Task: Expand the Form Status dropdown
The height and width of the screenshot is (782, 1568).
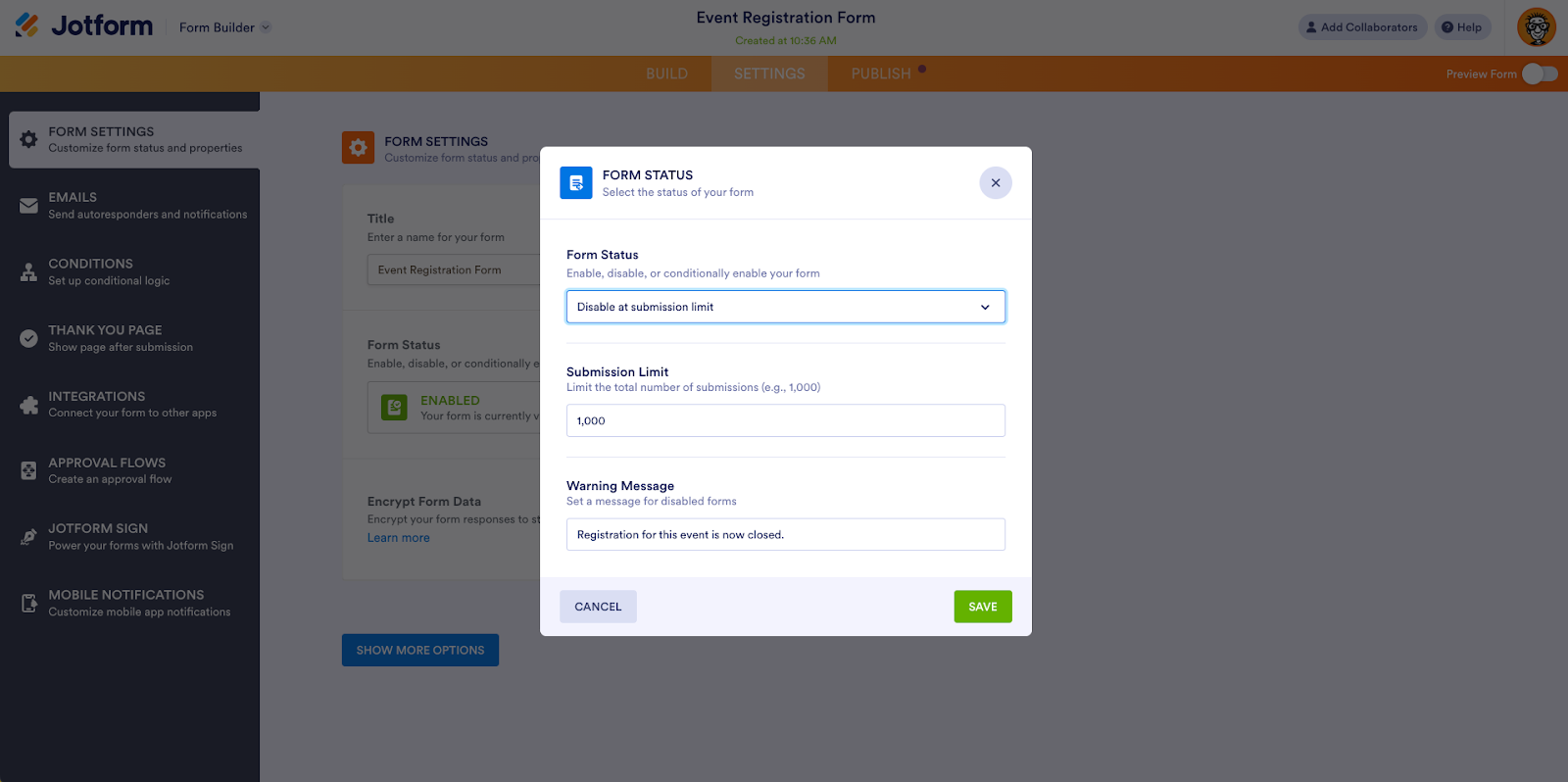Action: tap(786, 307)
